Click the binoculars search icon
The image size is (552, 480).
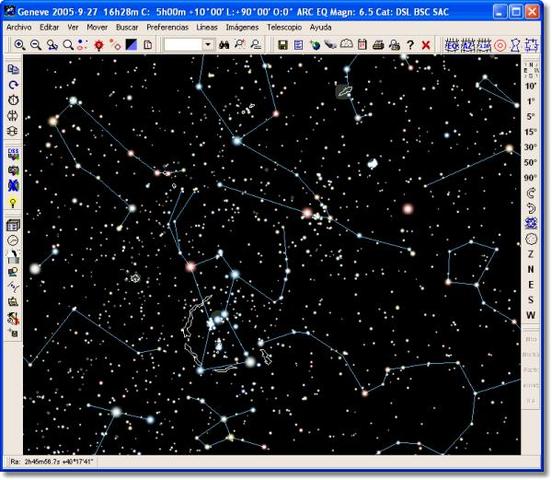(x=224, y=45)
